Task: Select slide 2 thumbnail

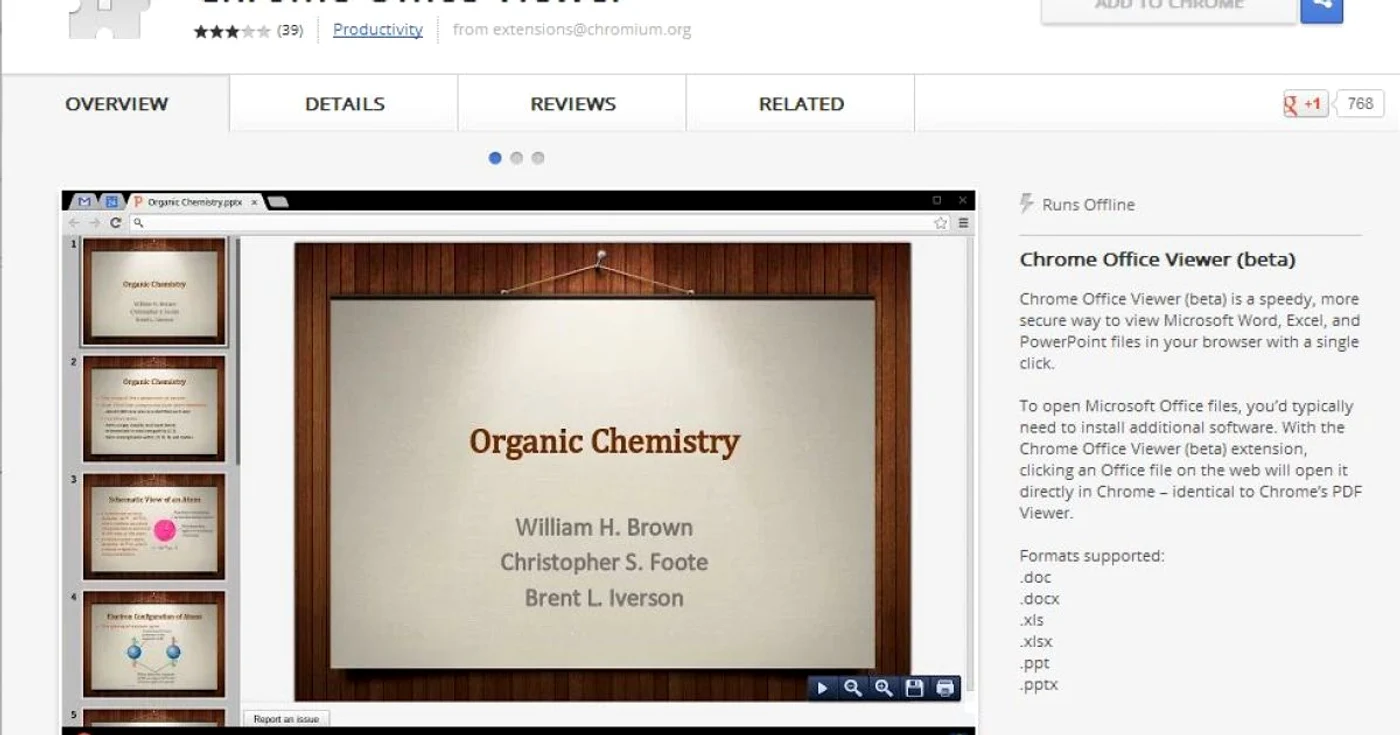Action: click(154, 408)
